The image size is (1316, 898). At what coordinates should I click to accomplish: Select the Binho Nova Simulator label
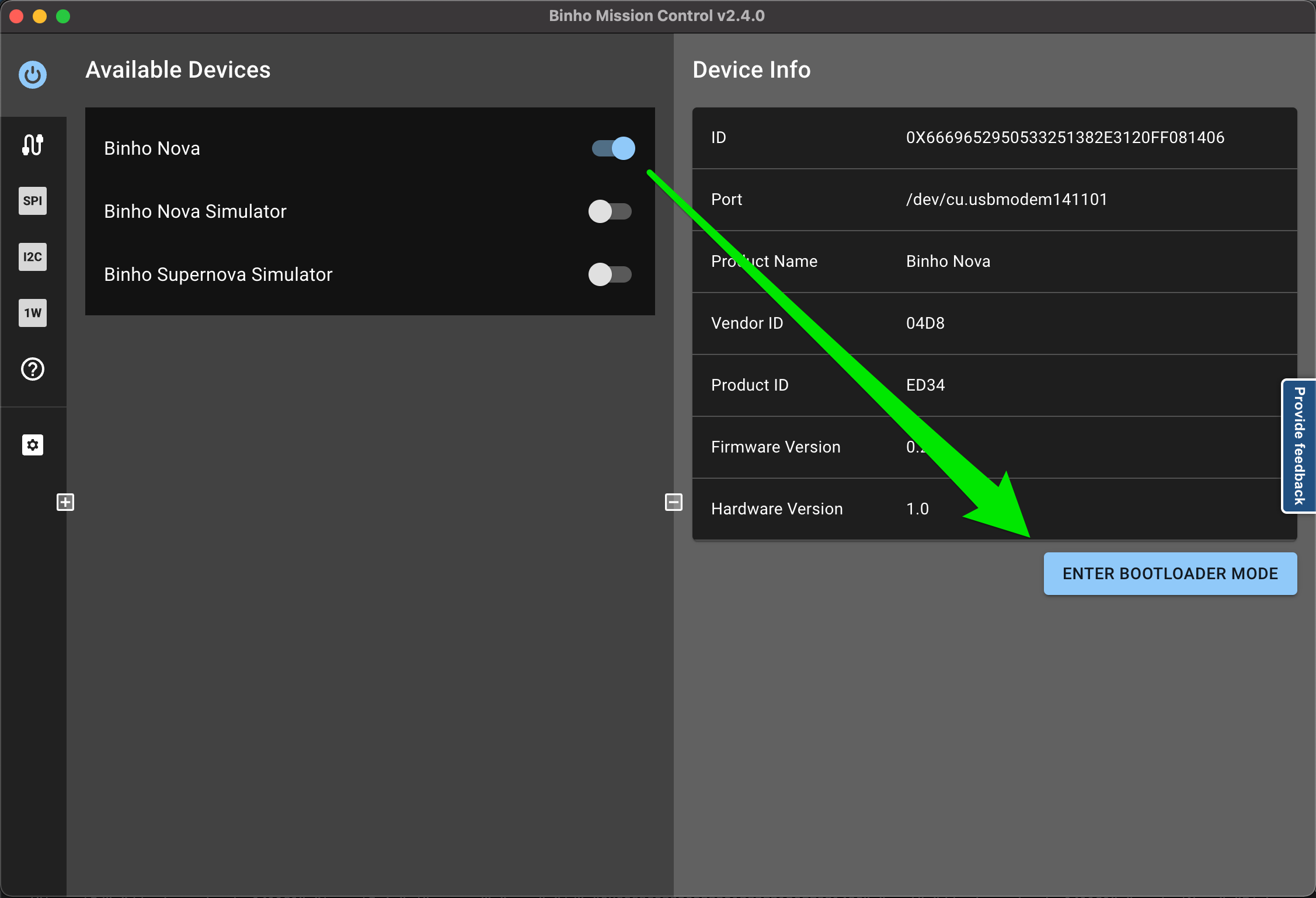[x=195, y=211]
